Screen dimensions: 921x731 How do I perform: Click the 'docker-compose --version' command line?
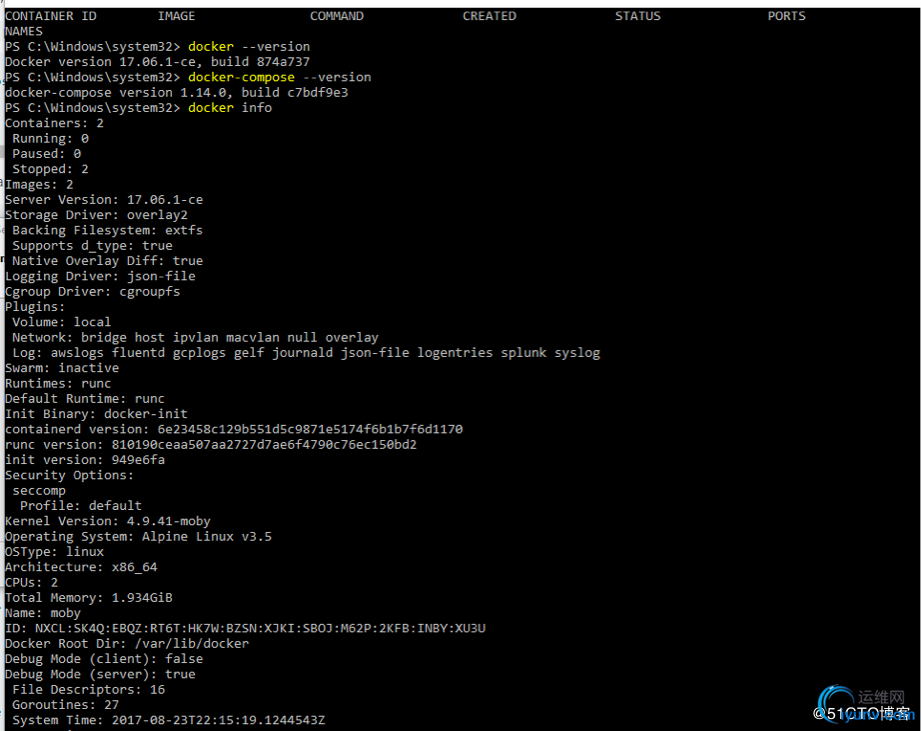coord(188,77)
